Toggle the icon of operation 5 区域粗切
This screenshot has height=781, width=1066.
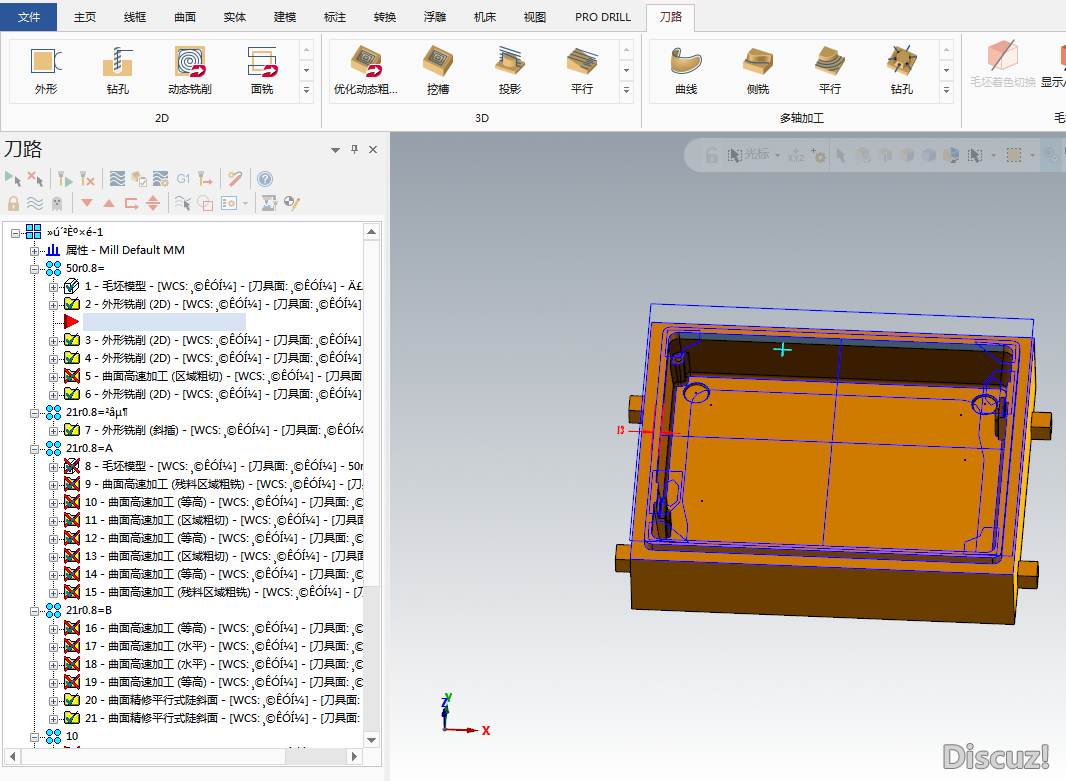pyautogui.click(x=71, y=376)
